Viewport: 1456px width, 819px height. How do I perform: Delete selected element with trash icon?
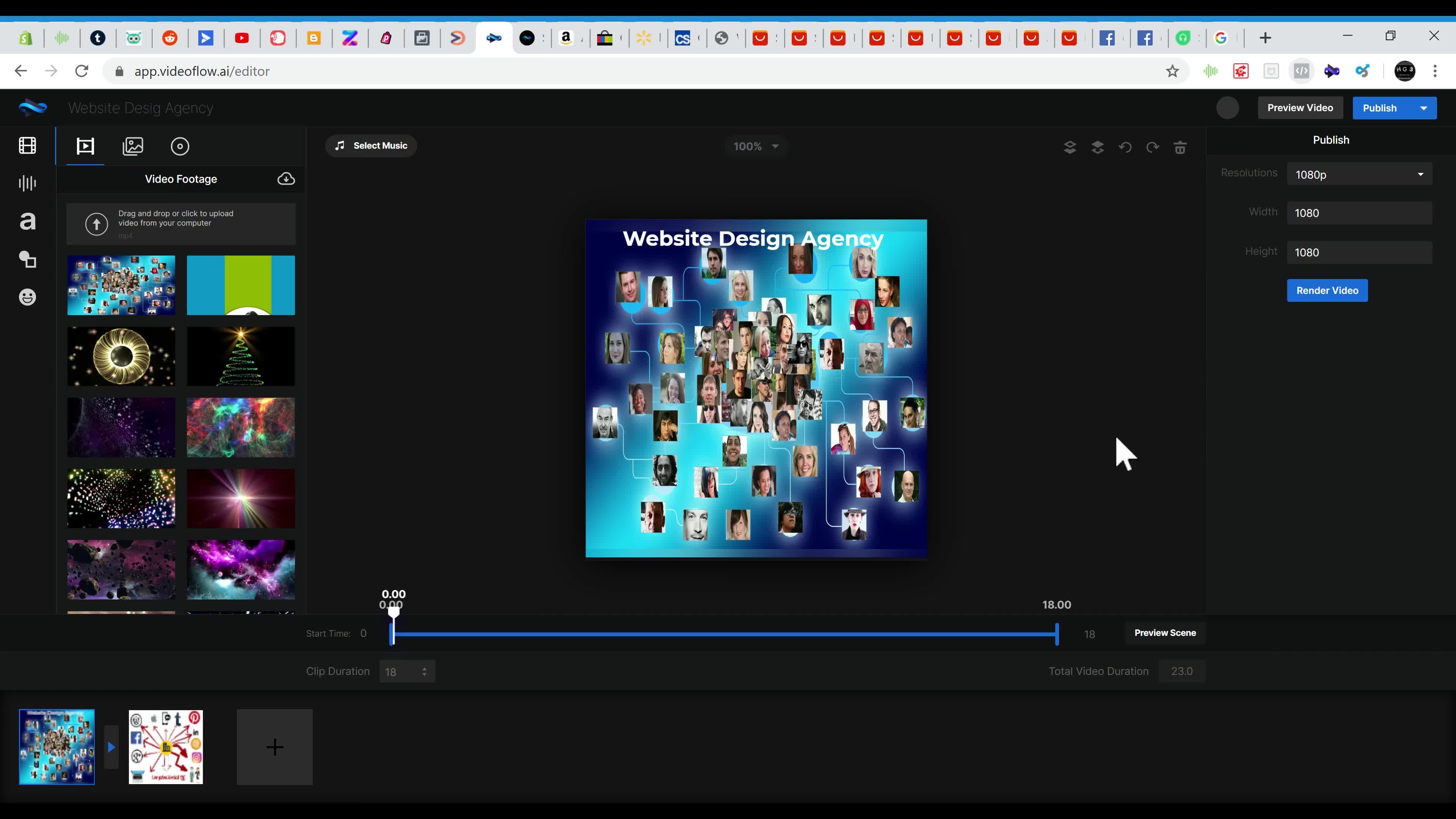click(x=1180, y=147)
